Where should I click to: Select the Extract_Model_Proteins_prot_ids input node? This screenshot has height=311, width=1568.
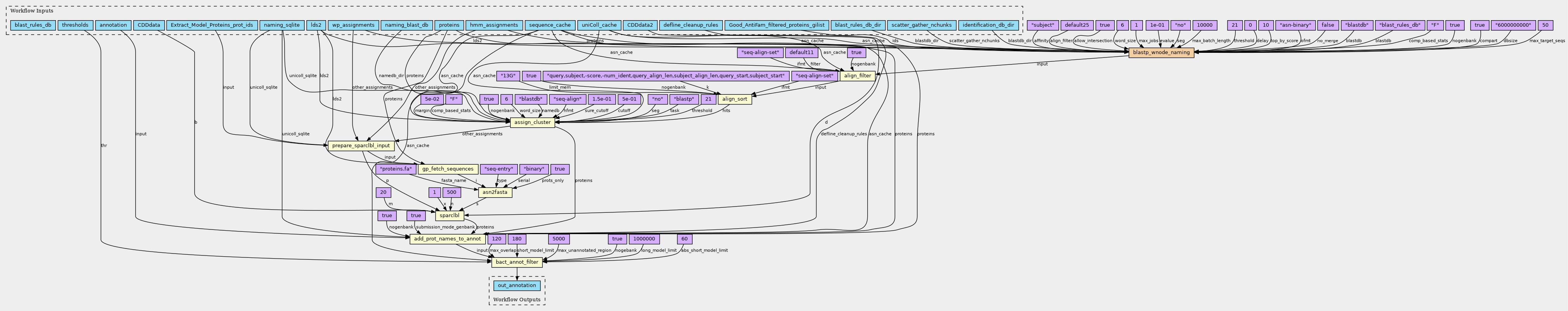click(211, 26)
